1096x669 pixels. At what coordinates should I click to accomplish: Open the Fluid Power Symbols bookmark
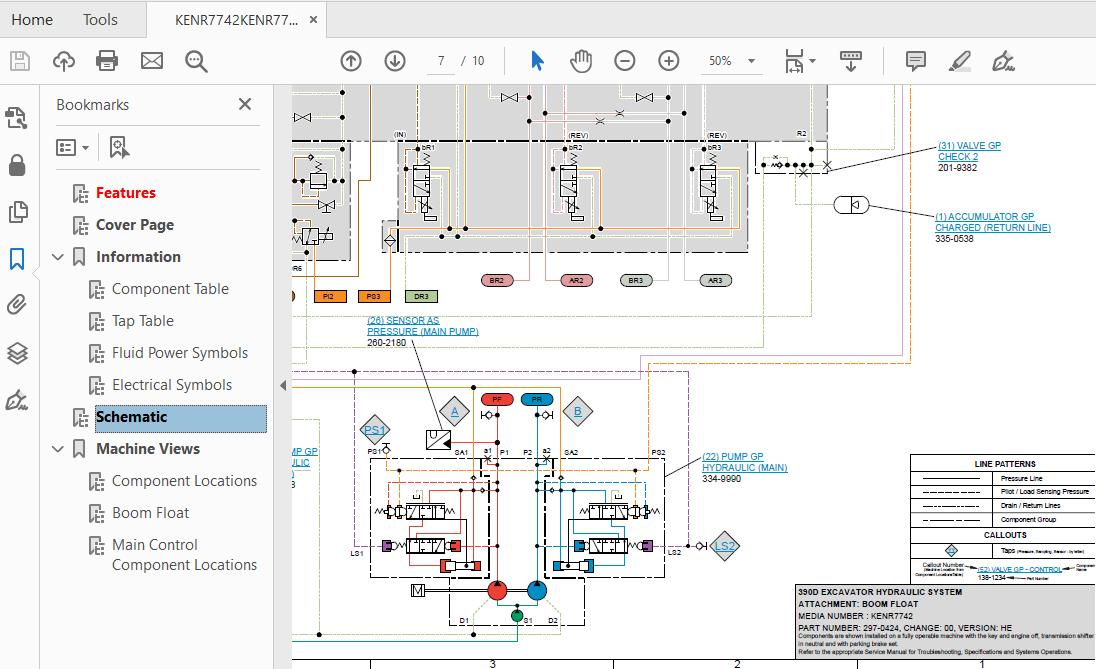click(180, 353)
